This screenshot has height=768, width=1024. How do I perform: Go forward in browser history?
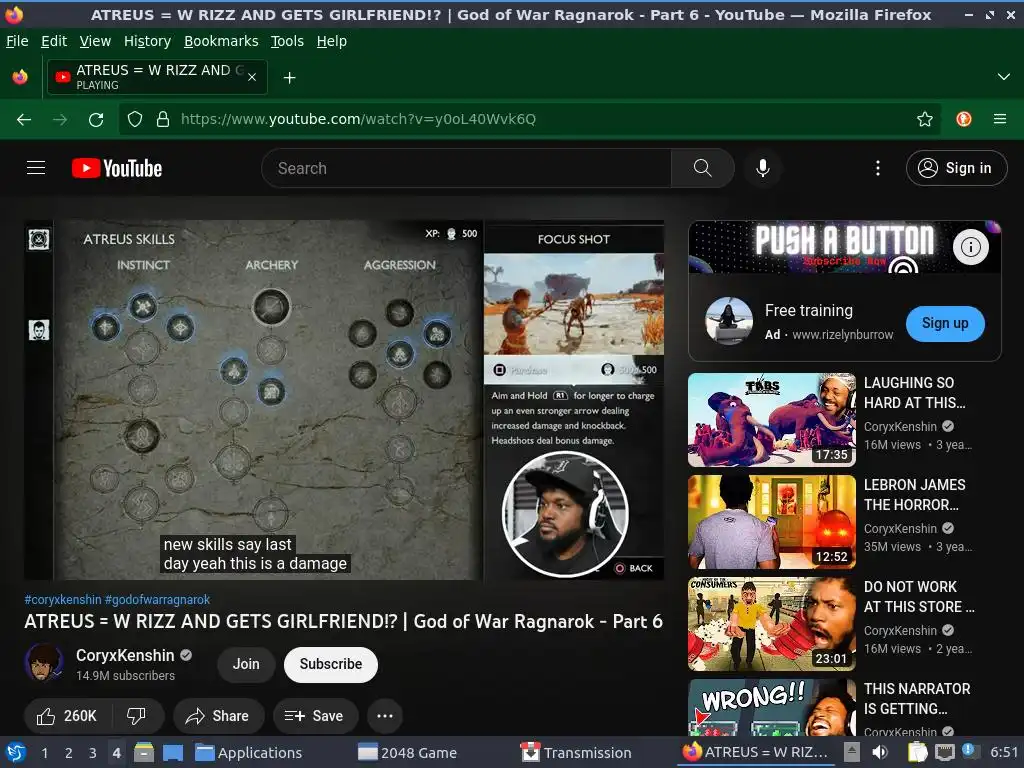[60, 120]
